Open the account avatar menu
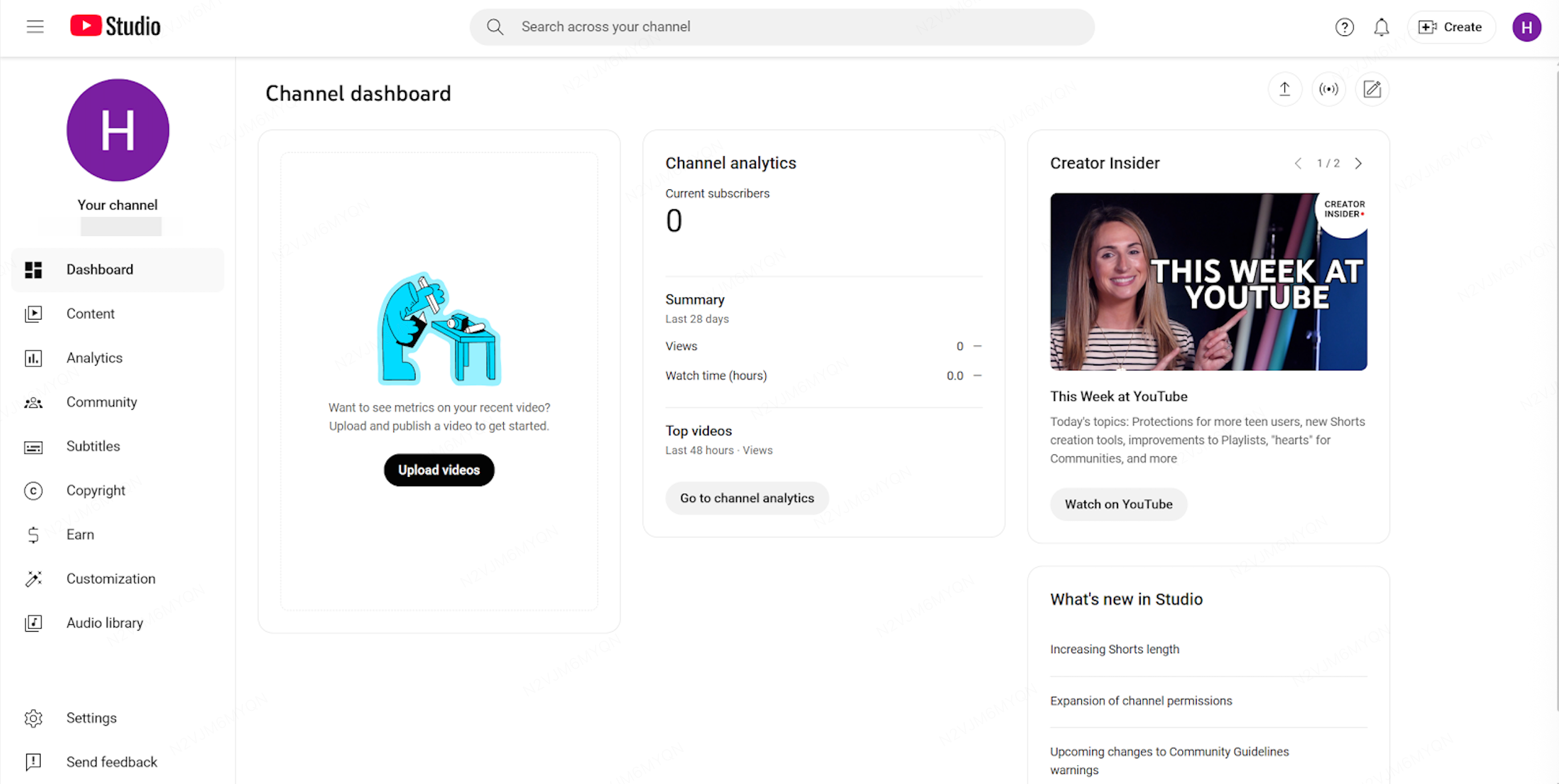The height and width of the screenshot is (784, 1559). point(1526,27)
